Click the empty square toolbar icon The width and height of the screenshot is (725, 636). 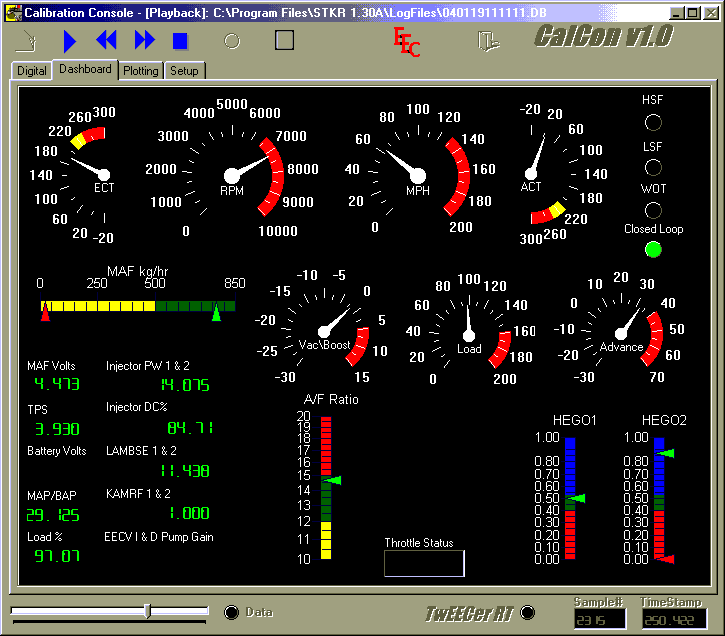tap(284, 40)
